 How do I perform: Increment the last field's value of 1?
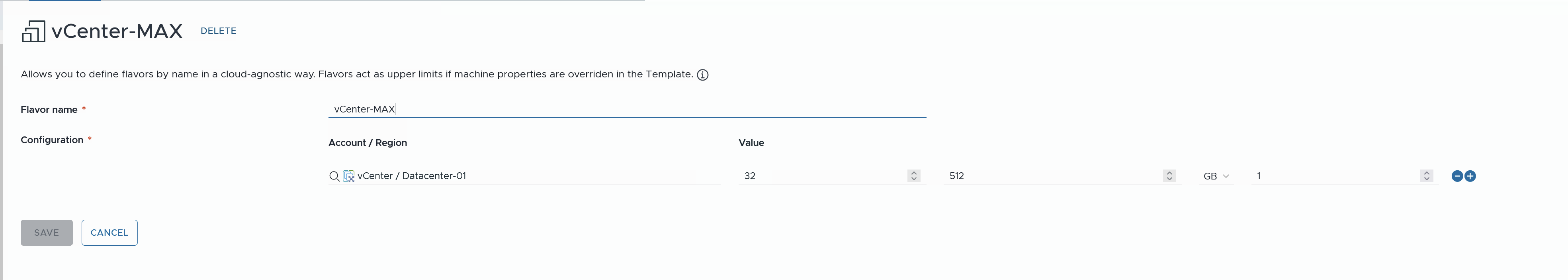(1427, 173)
